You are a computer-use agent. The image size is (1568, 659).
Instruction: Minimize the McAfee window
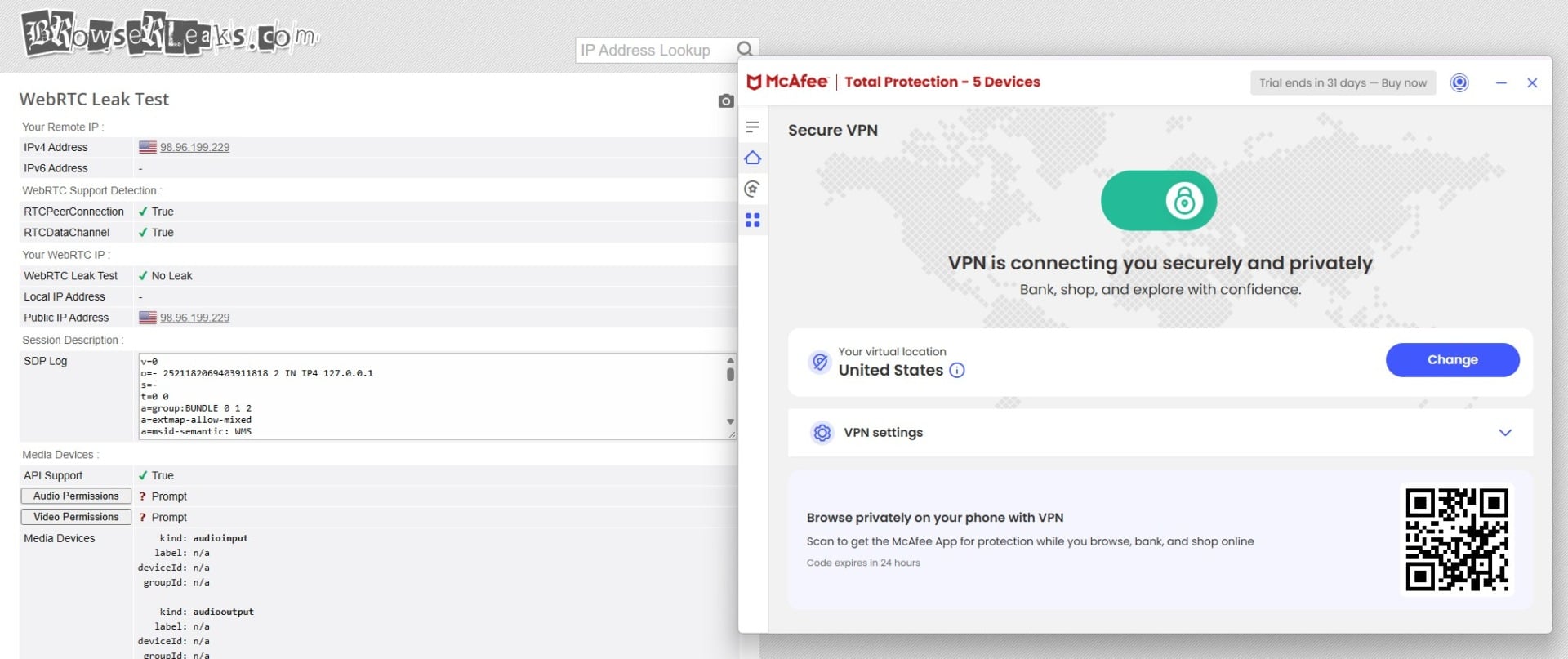pyautogui.click(x=1501, y=82)
